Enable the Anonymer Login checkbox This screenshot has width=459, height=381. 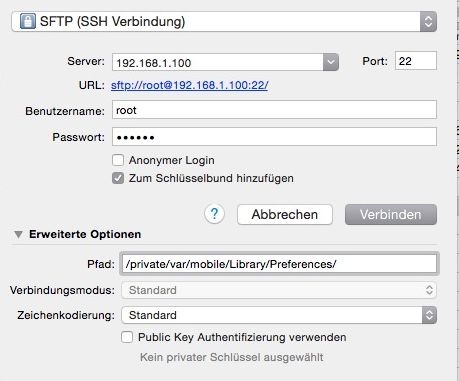click(x=118, y=160)
